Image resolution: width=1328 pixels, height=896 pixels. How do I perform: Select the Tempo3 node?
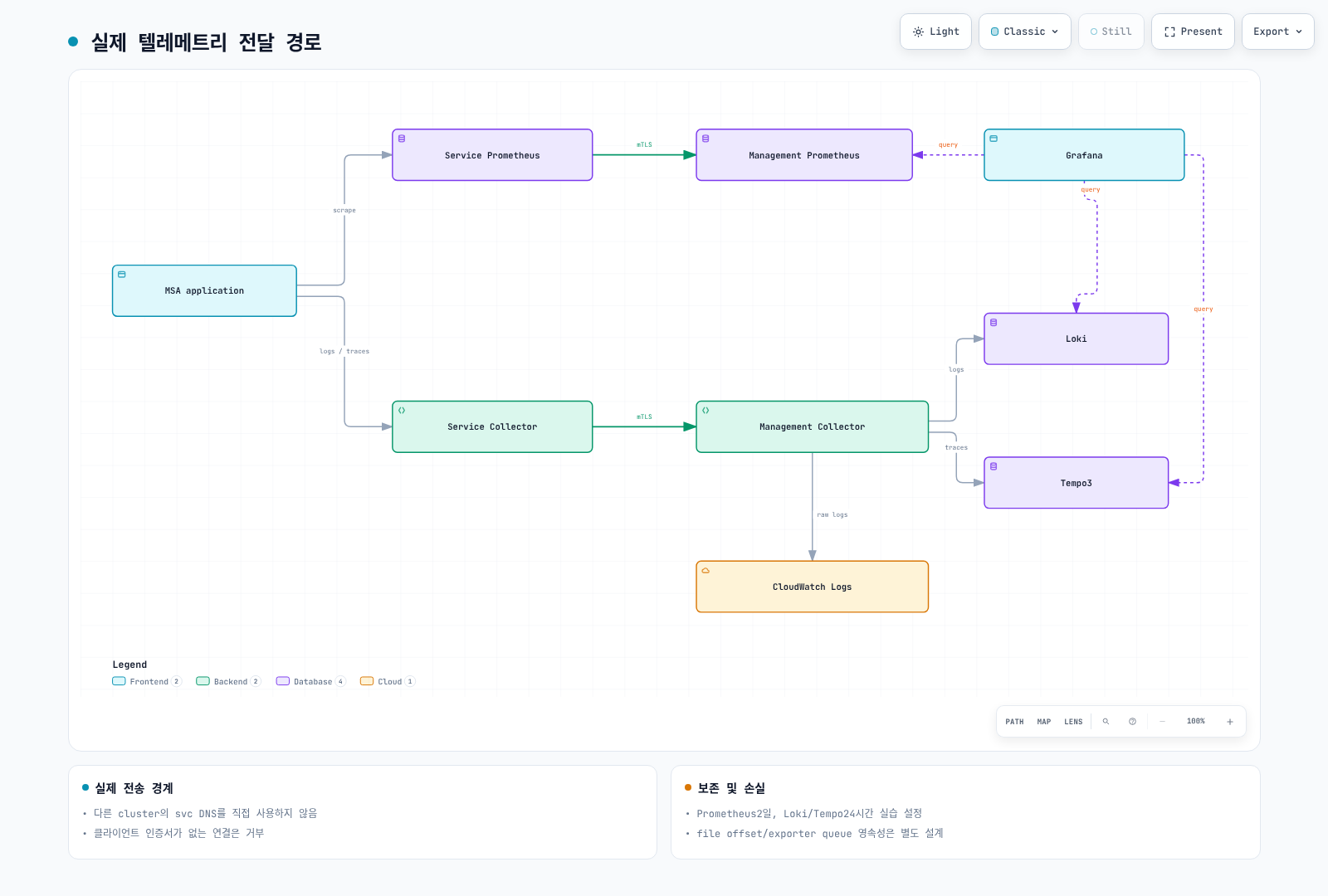tap(1076, 483)
